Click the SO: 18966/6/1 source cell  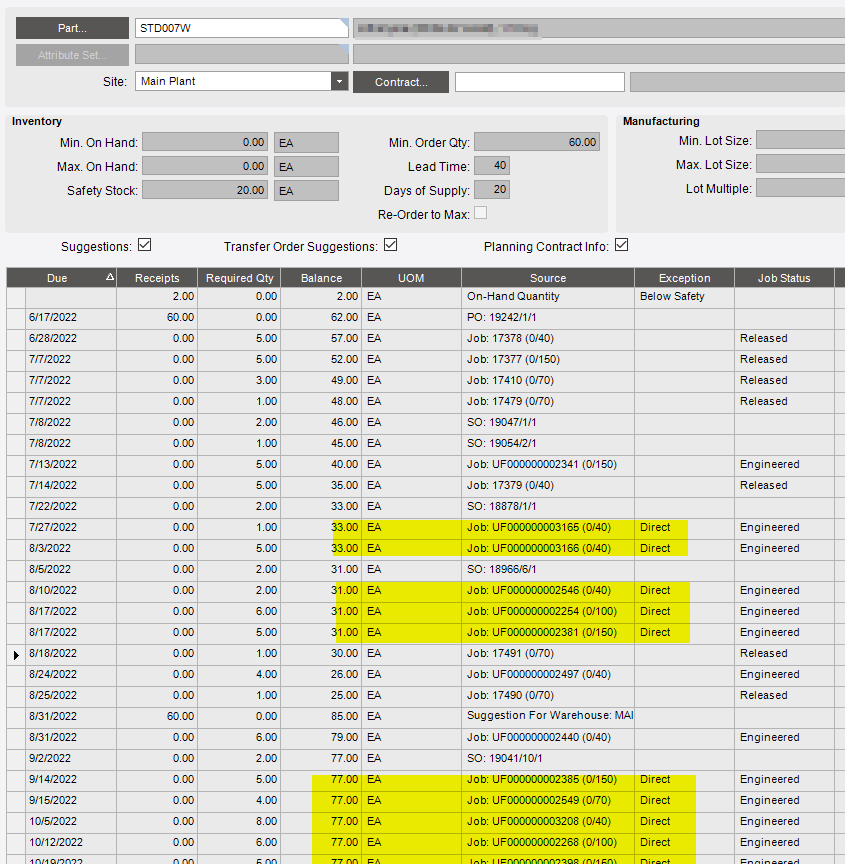[548, 569]
